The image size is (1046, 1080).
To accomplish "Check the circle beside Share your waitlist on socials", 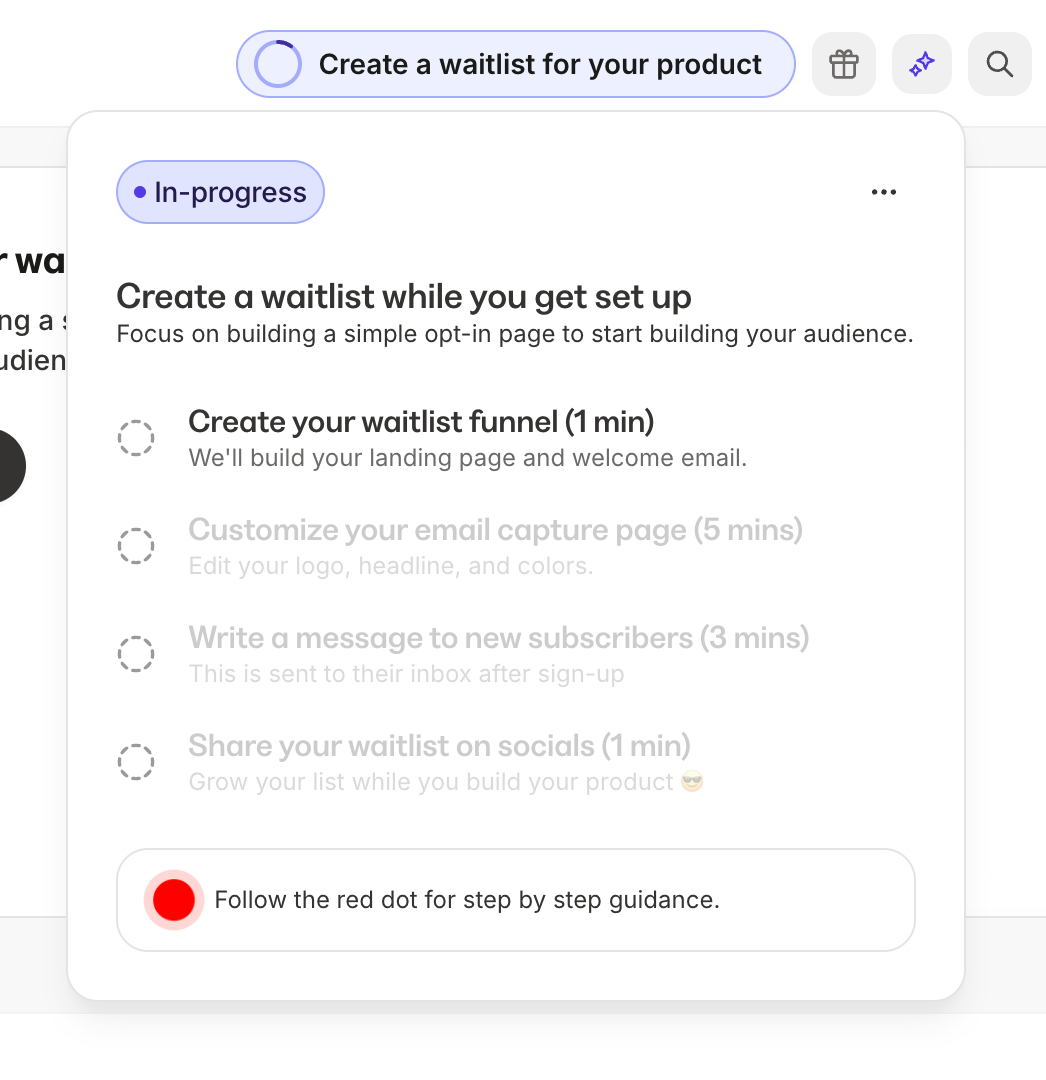I will [x=136, y=761].
